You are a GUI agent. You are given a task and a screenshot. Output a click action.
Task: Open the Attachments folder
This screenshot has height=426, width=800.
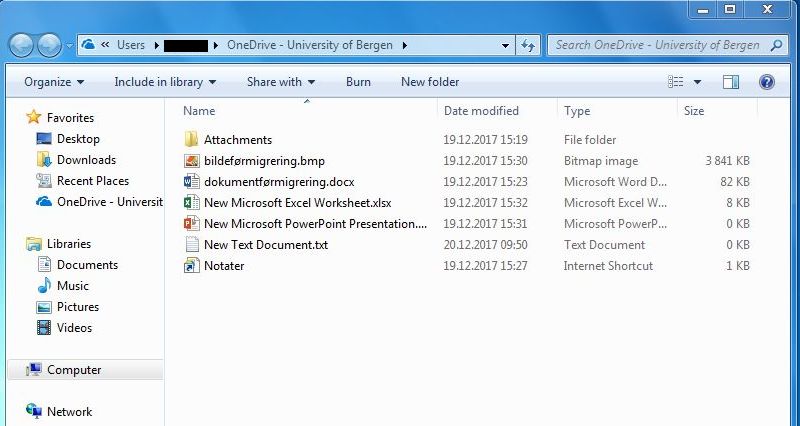click(x=237, y=140)
